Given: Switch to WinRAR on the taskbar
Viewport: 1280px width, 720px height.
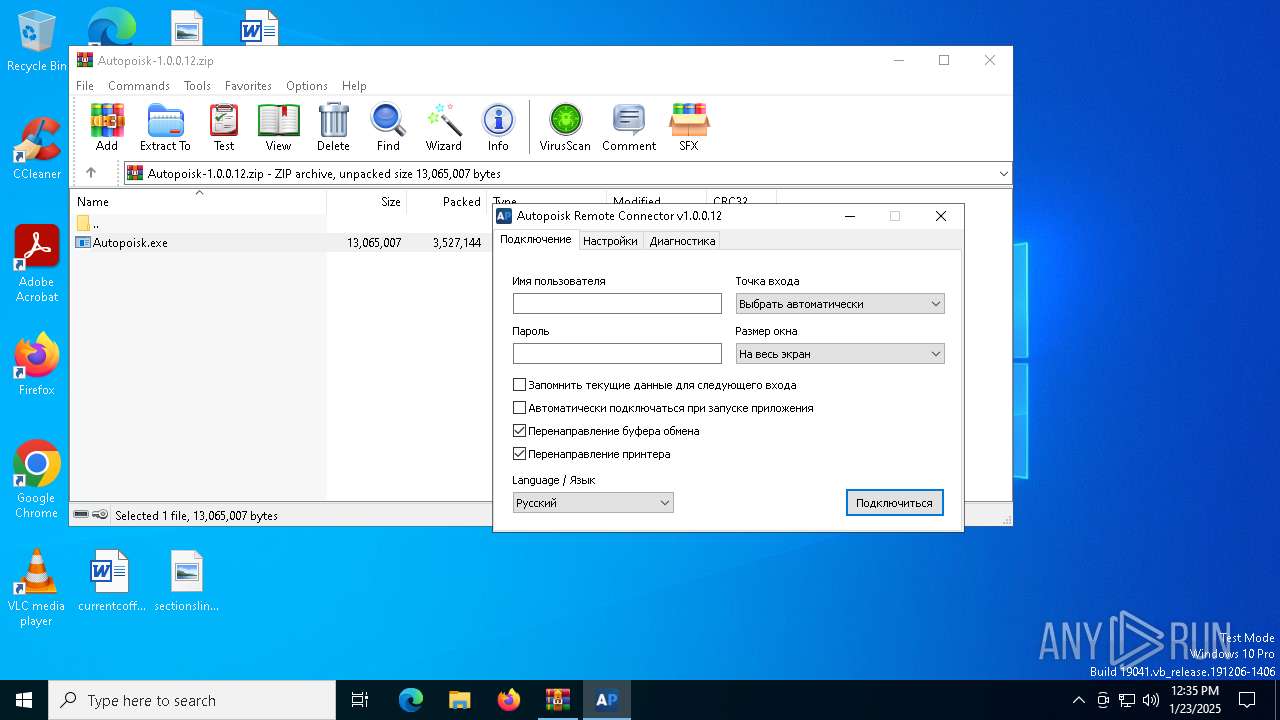Looking at the screenshot, I should 557,700.
